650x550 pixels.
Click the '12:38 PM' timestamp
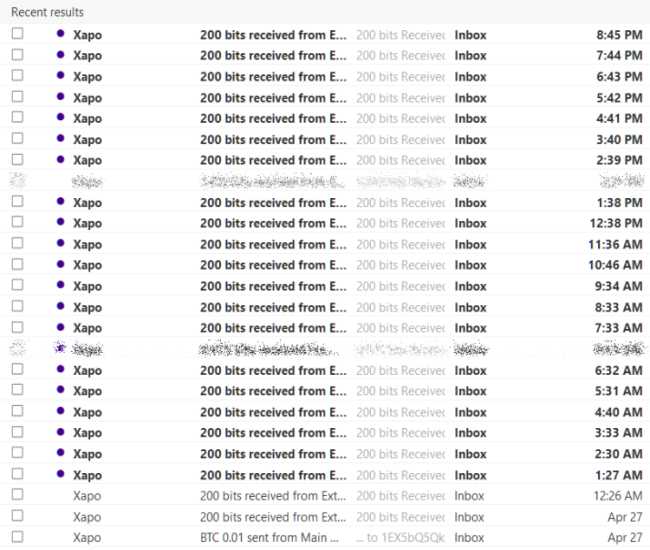[x=616, y=223]
